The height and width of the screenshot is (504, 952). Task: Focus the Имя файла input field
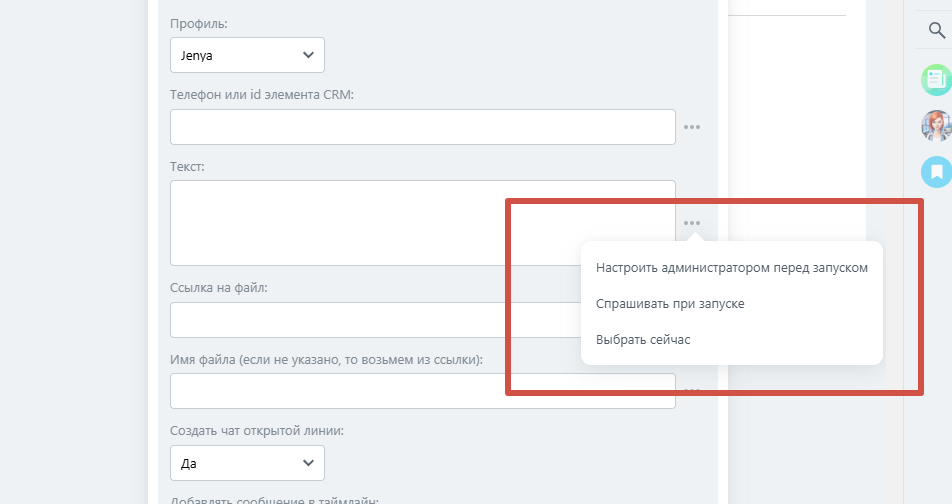423,391
